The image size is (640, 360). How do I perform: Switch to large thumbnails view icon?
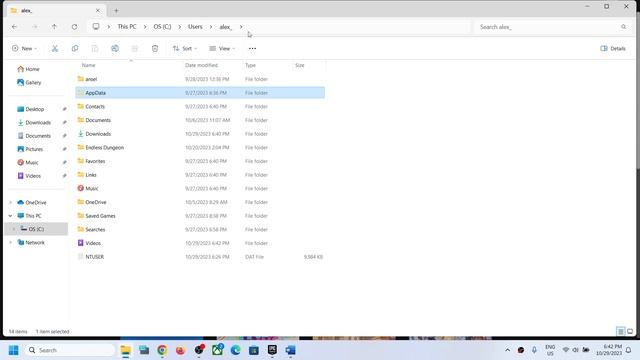[x=630, y=331]
